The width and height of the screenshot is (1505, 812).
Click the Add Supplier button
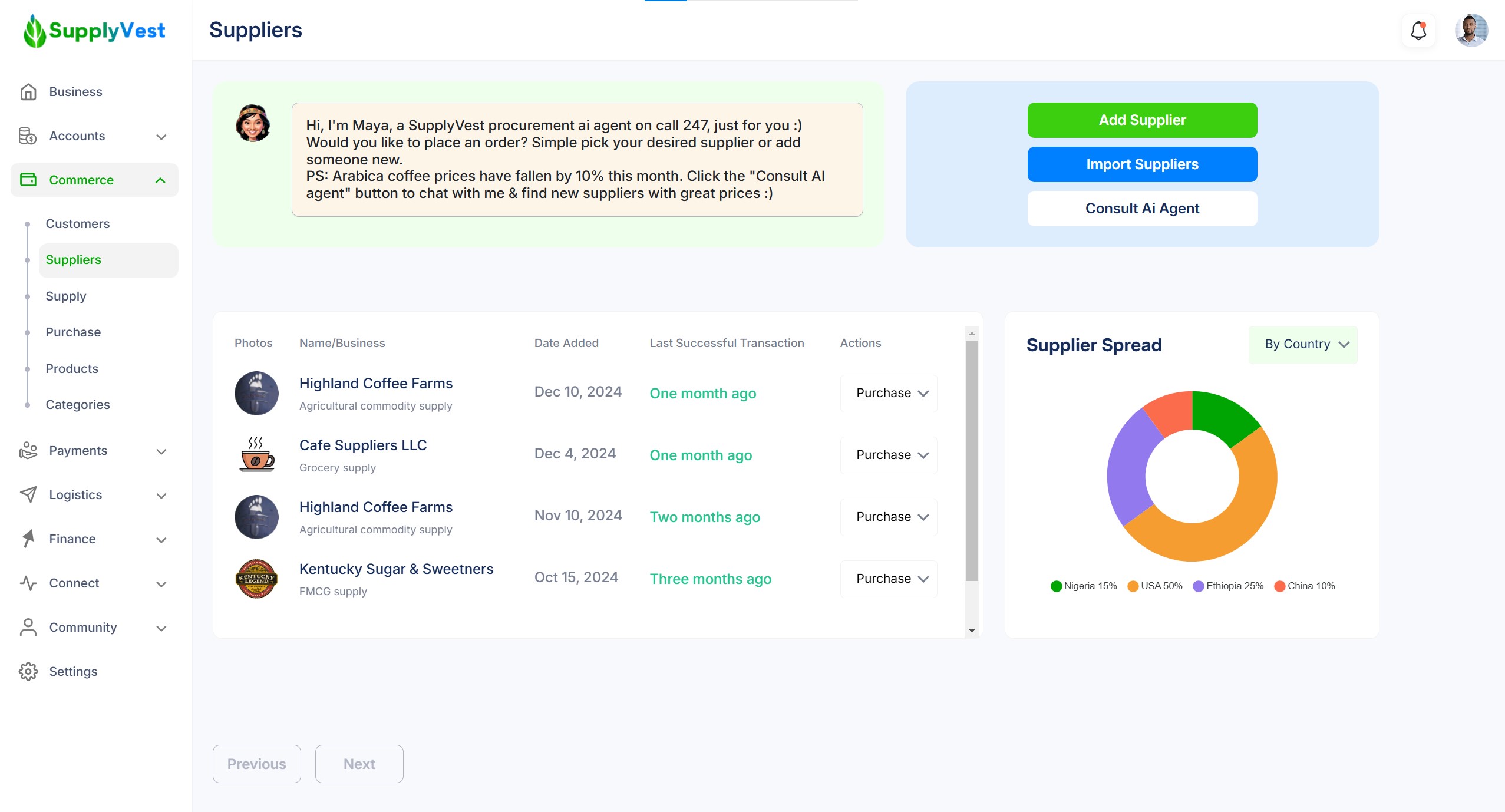[1142, 120]
